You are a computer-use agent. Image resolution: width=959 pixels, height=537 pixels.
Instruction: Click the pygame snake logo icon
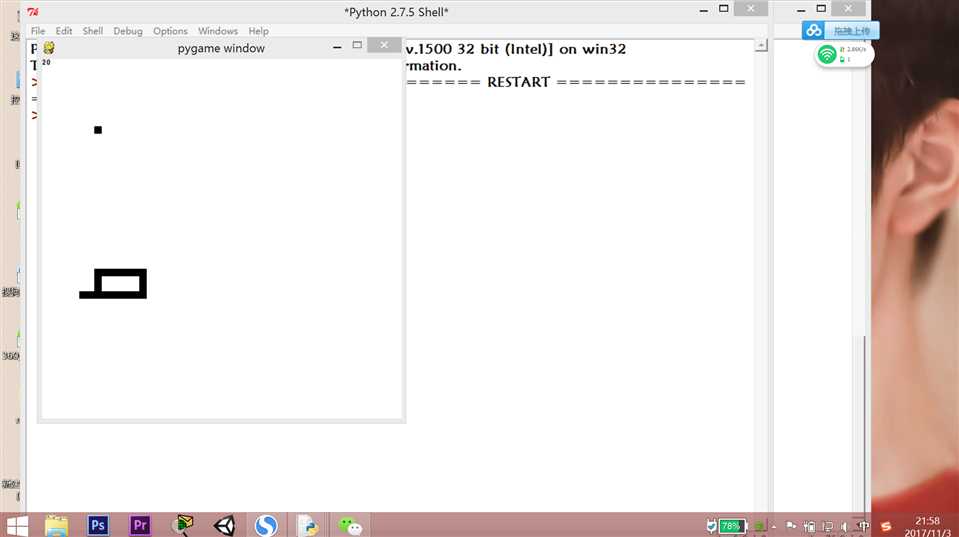pyautogui.click(x=49, y=48)
